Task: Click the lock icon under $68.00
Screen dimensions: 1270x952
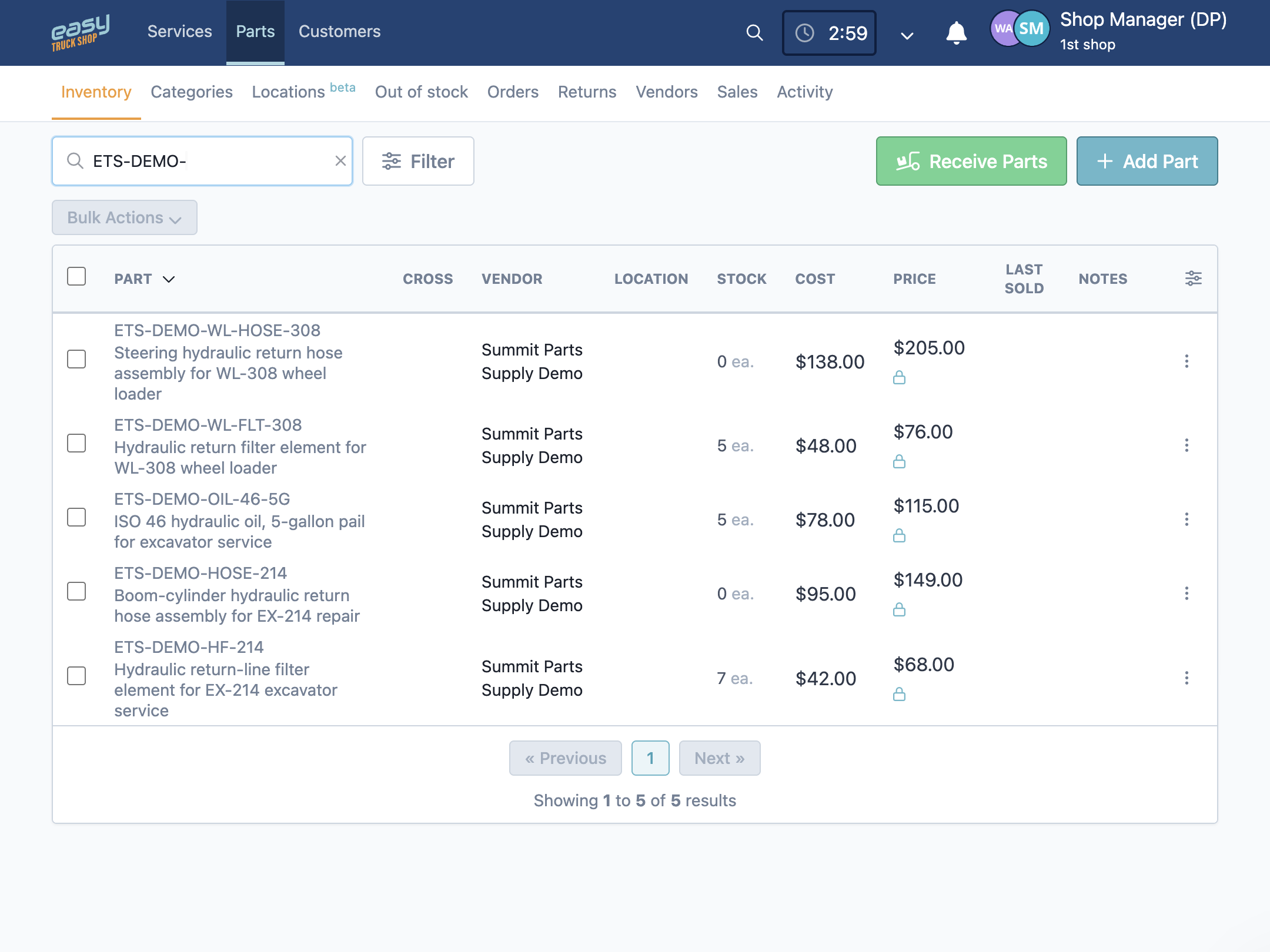Action: (899, 694)
